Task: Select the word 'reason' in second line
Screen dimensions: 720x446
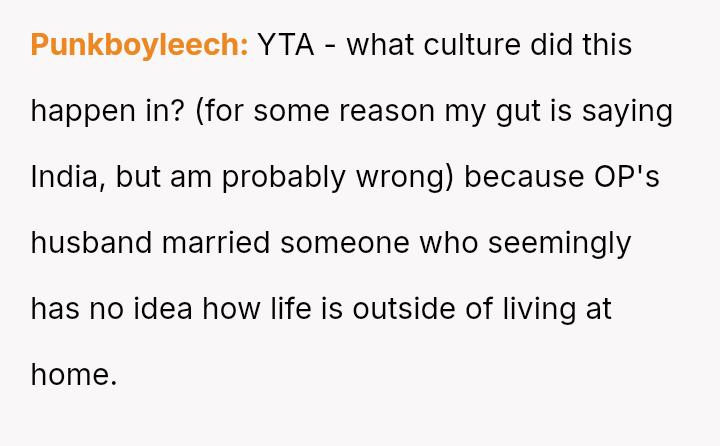Action: (x=387, y=112)
